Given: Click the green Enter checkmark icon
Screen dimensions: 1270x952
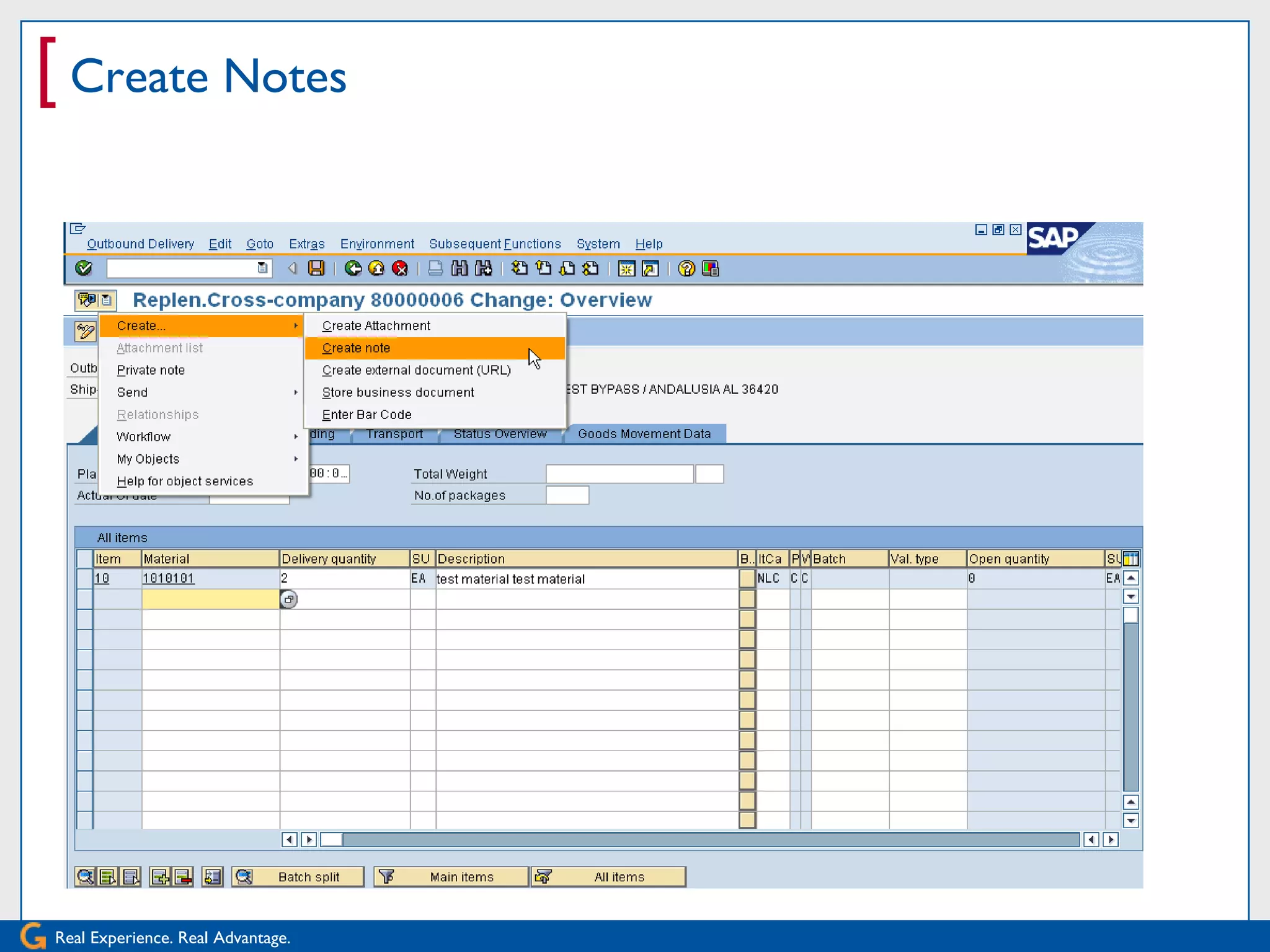Looking at the screenshot, I should click(x=84, y=268).
